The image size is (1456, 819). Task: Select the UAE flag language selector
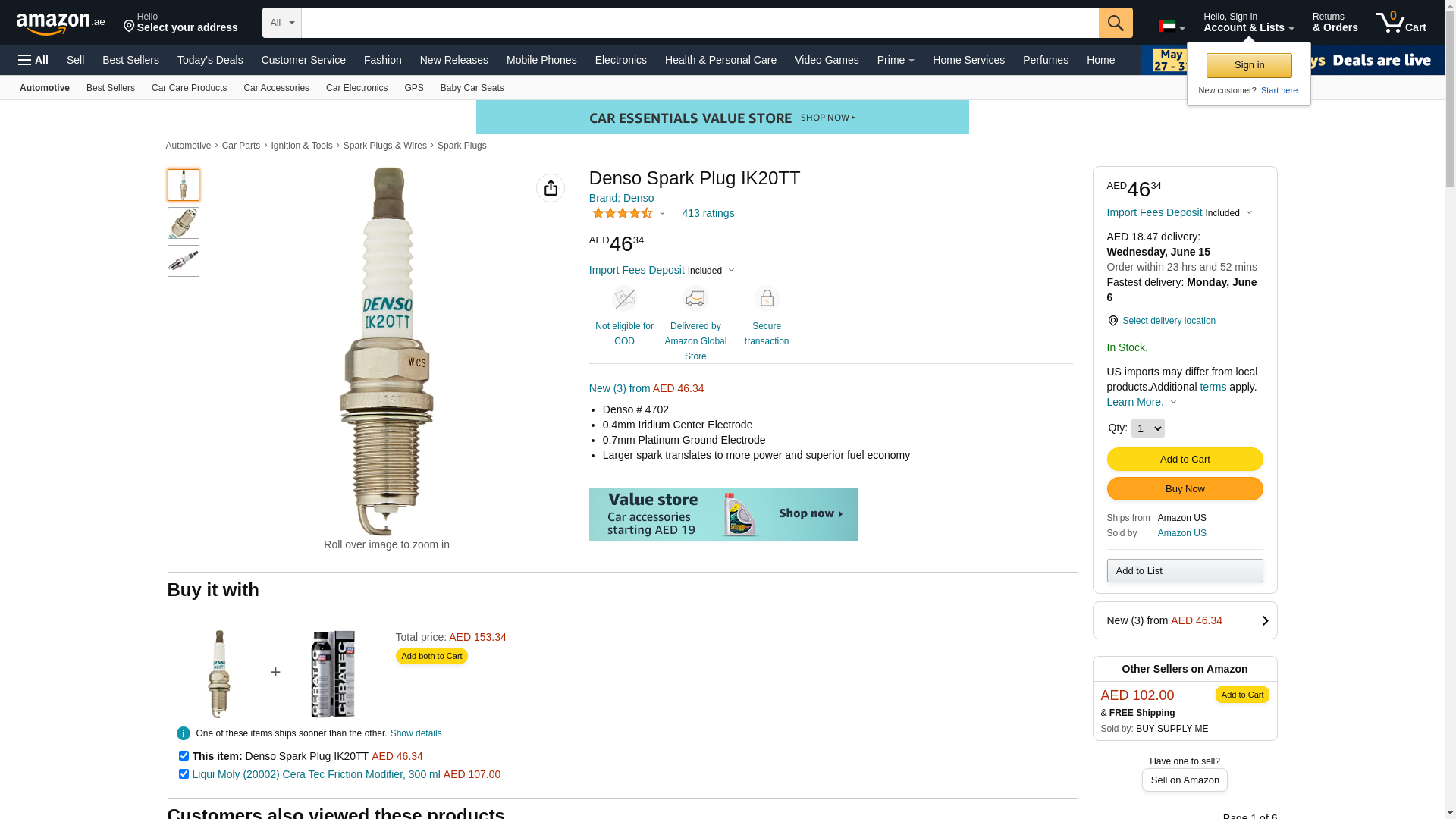[x=1172, y=27]
